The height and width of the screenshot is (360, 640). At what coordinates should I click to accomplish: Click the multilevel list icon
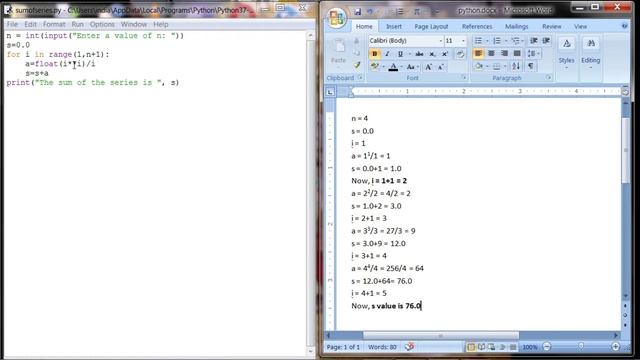coord(516,40)
